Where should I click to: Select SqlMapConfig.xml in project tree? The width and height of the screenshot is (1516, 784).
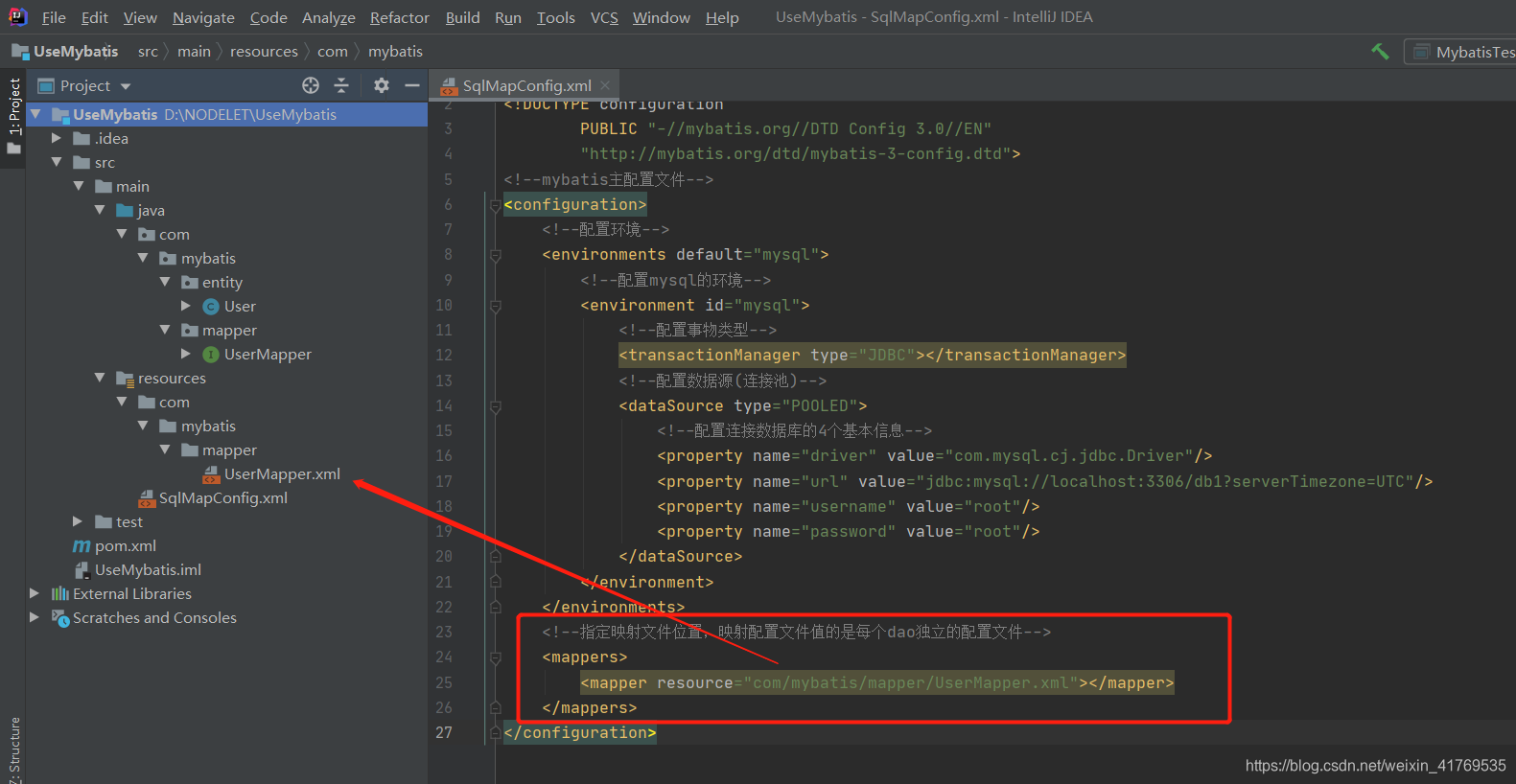click(223, 498)
